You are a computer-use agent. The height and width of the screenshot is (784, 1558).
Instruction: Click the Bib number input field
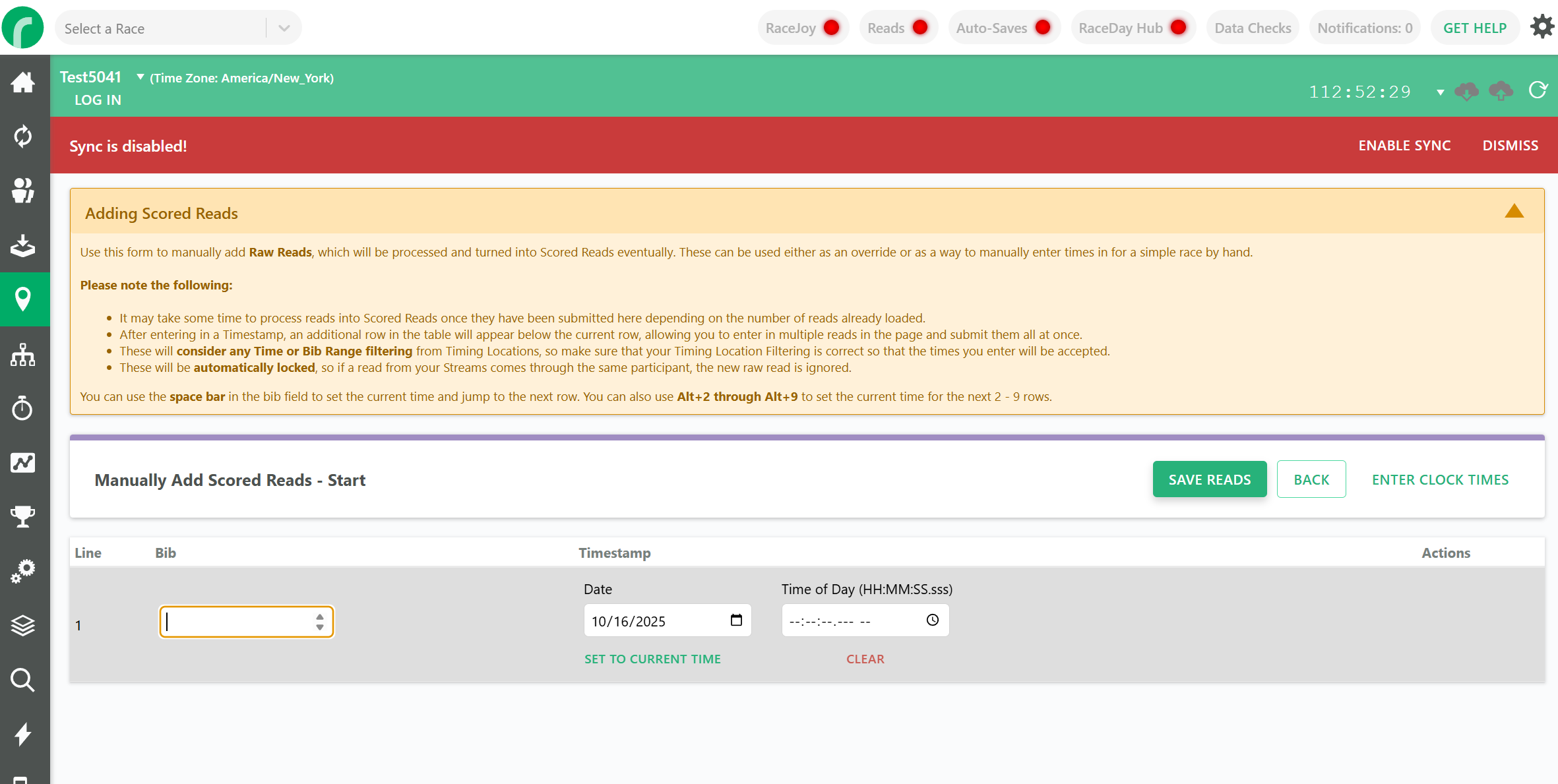237,622
